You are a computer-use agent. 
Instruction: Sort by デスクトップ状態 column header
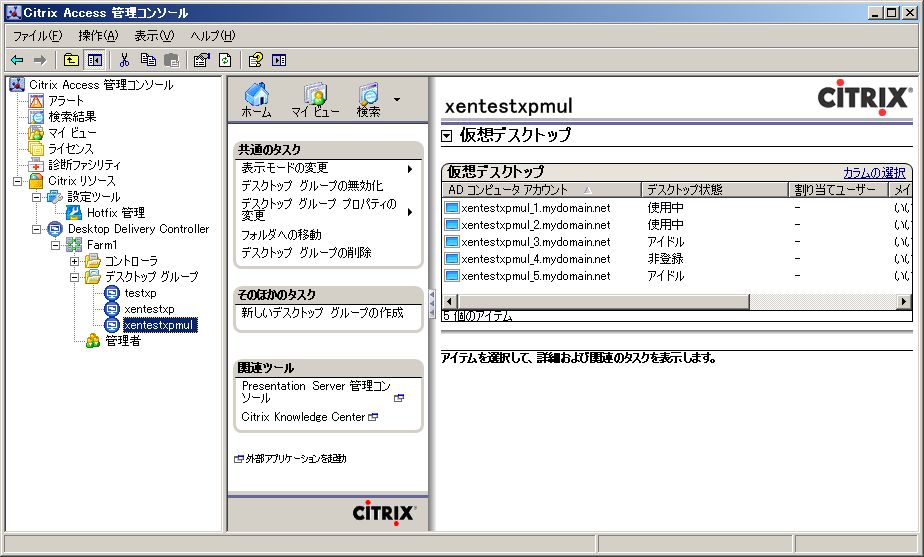click(715, 189)
